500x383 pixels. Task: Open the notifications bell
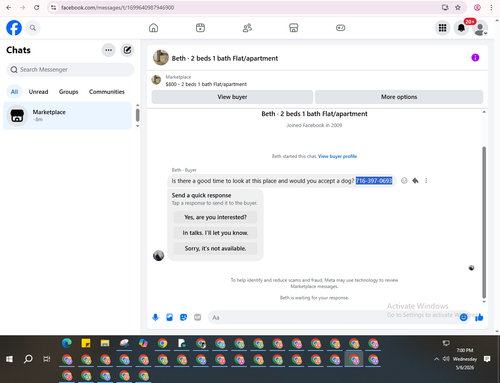pos(461,28)
